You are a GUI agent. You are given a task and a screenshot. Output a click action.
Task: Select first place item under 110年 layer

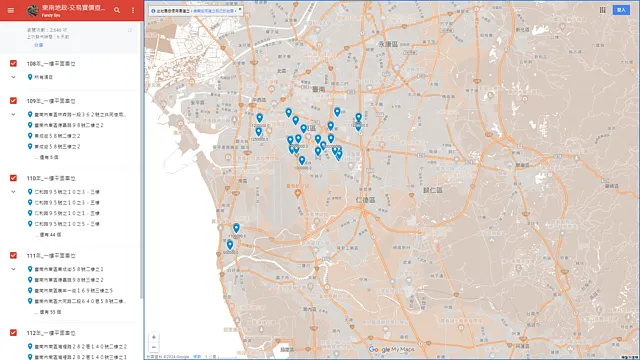coord(77,192)
